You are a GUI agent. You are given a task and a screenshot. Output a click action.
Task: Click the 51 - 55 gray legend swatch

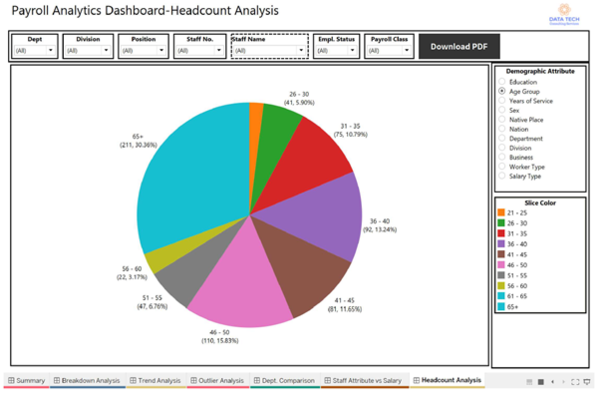501,275
